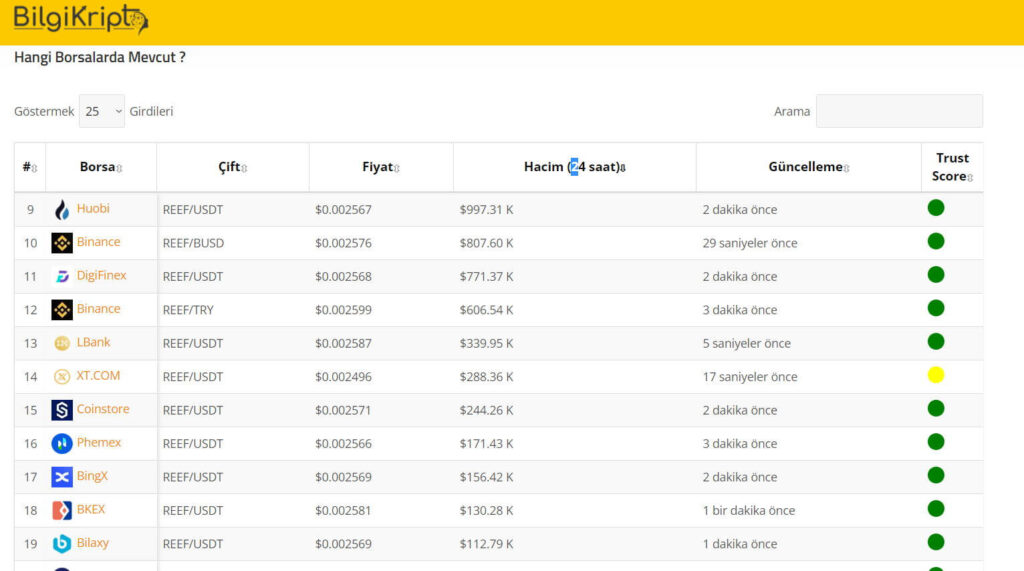Click the LBank logo icon

pyautogui.click(x=62, y=343)
